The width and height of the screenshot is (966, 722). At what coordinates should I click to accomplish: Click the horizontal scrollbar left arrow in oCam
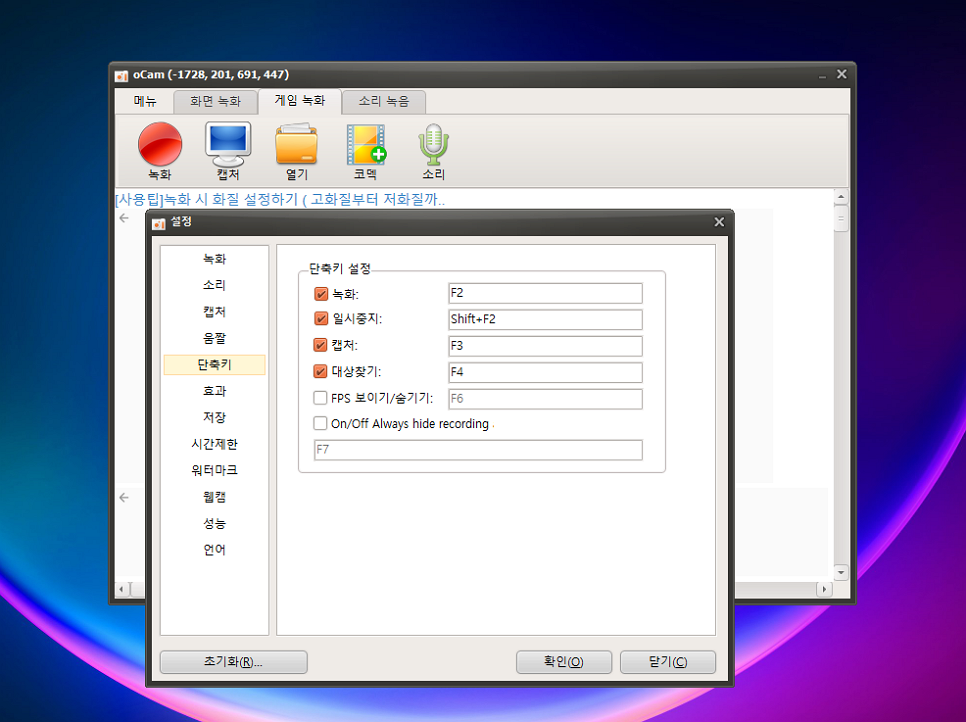coord(121,590)
